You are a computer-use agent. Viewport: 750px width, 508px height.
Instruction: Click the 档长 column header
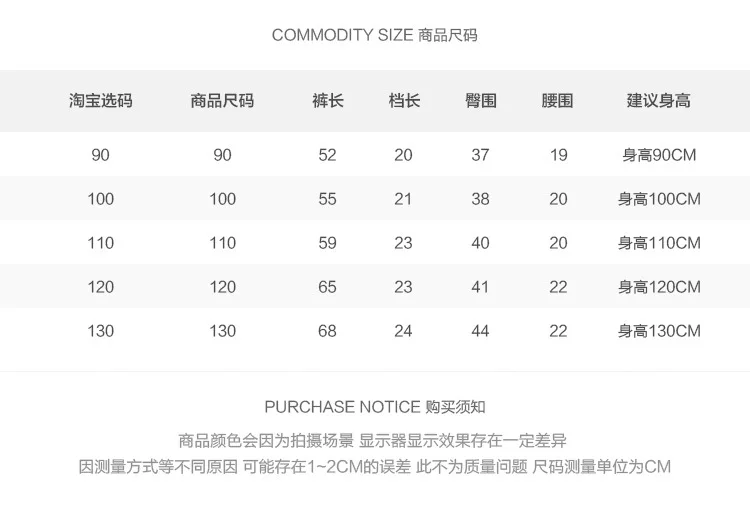coord(404,100)
